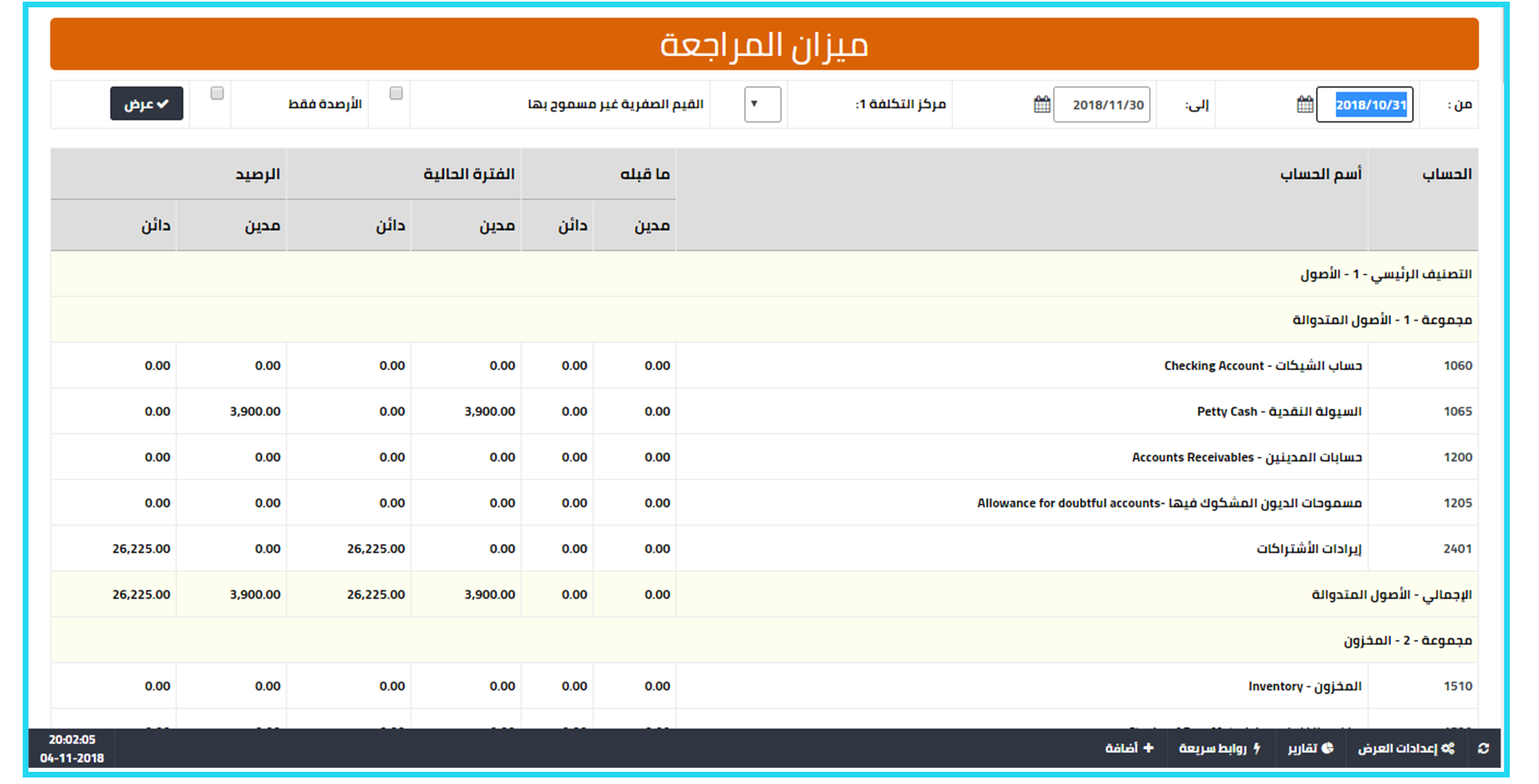This screenshot has width=1539, height=784.
Task: Select the Petty Cash account name
Action: (x=1279, y=411)
